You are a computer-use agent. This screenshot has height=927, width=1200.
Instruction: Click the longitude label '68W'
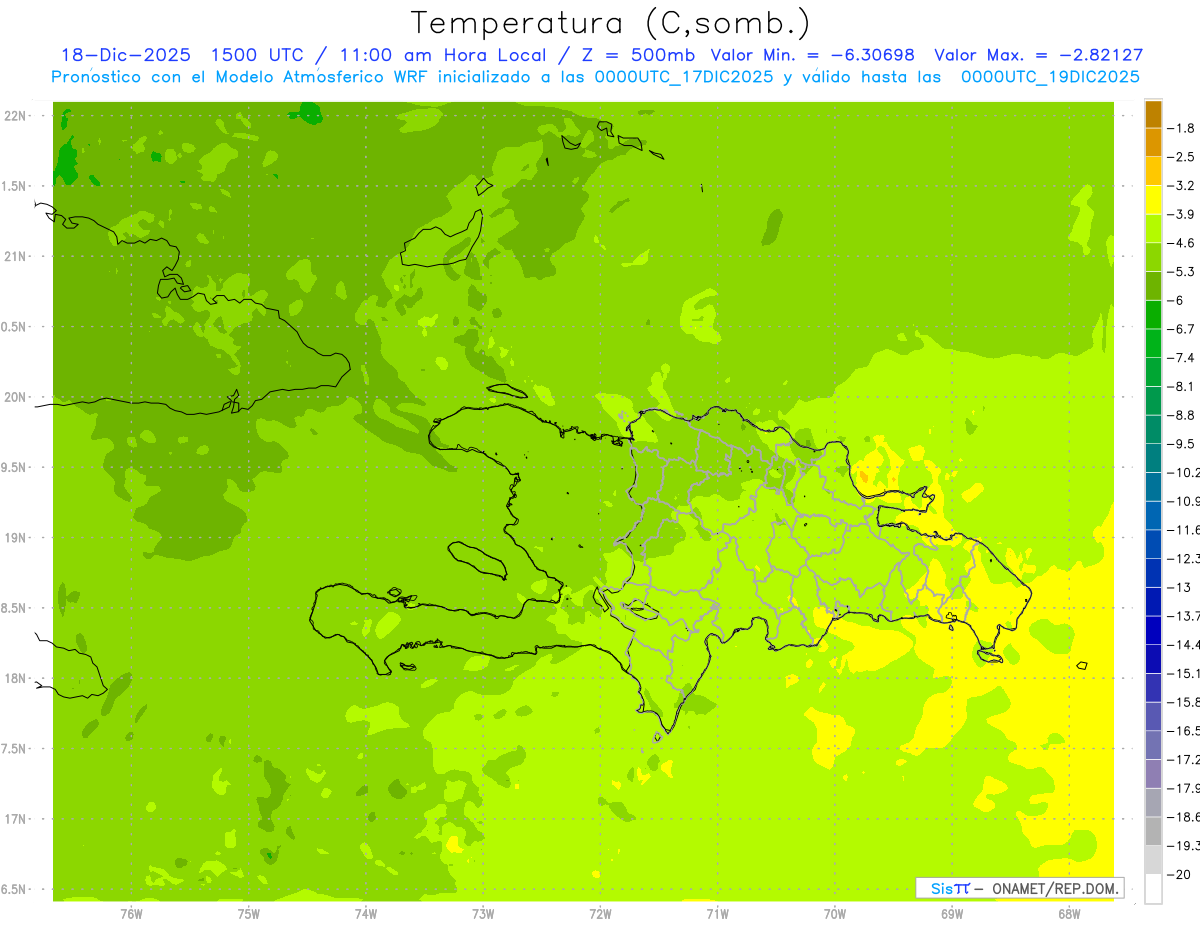(1069, 913)
